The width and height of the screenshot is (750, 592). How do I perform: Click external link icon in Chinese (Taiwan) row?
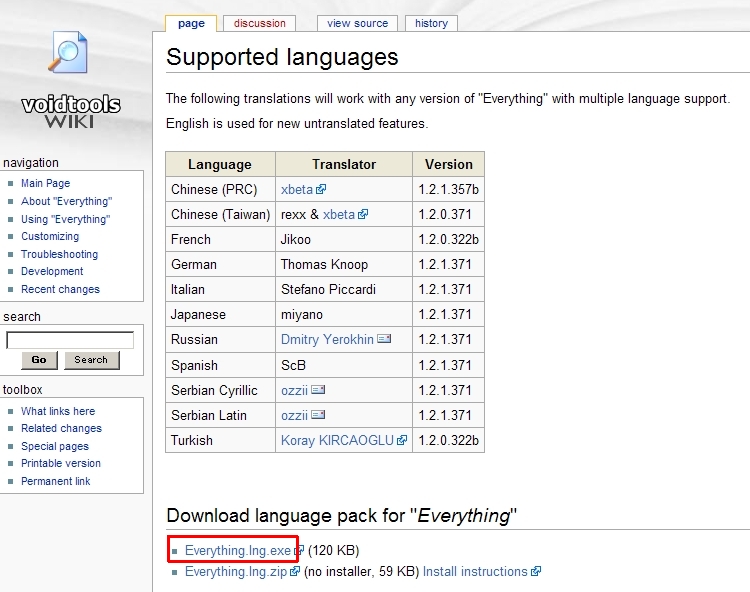[363, 214]
